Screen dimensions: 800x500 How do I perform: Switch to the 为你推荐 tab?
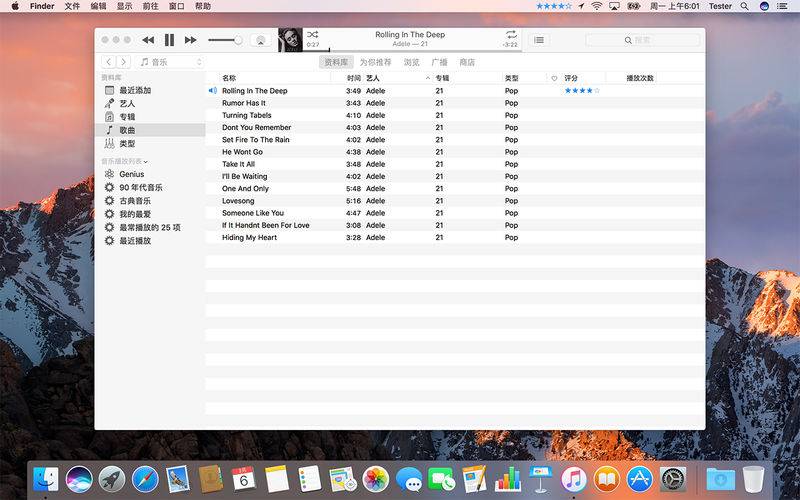coord(375,62)
